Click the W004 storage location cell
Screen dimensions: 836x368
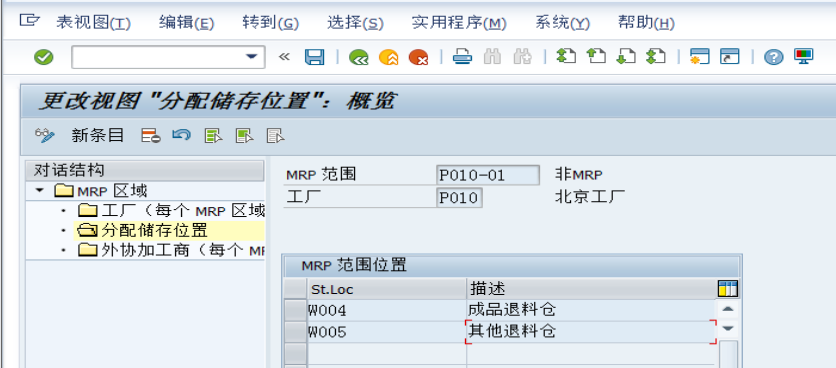pyautogui.click(x=387, y=310)
